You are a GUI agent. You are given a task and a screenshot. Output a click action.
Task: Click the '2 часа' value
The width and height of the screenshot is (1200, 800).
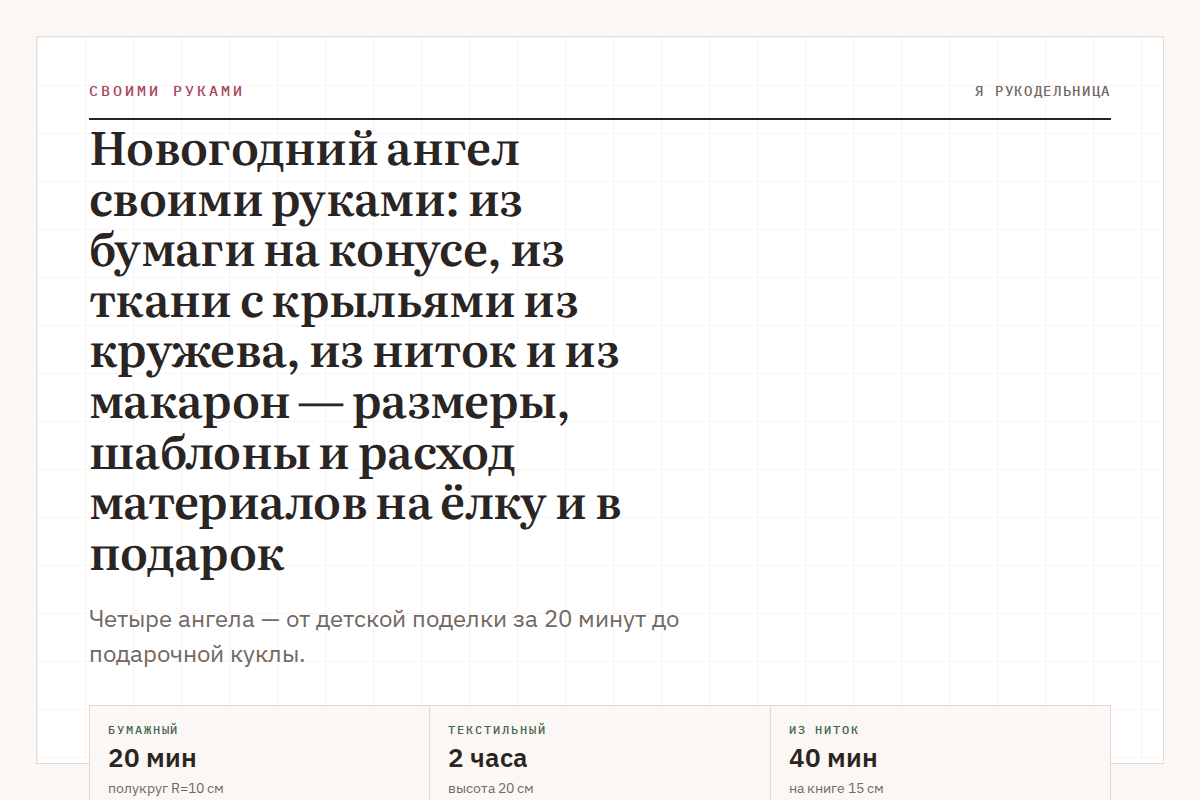(x=487, y=758)
